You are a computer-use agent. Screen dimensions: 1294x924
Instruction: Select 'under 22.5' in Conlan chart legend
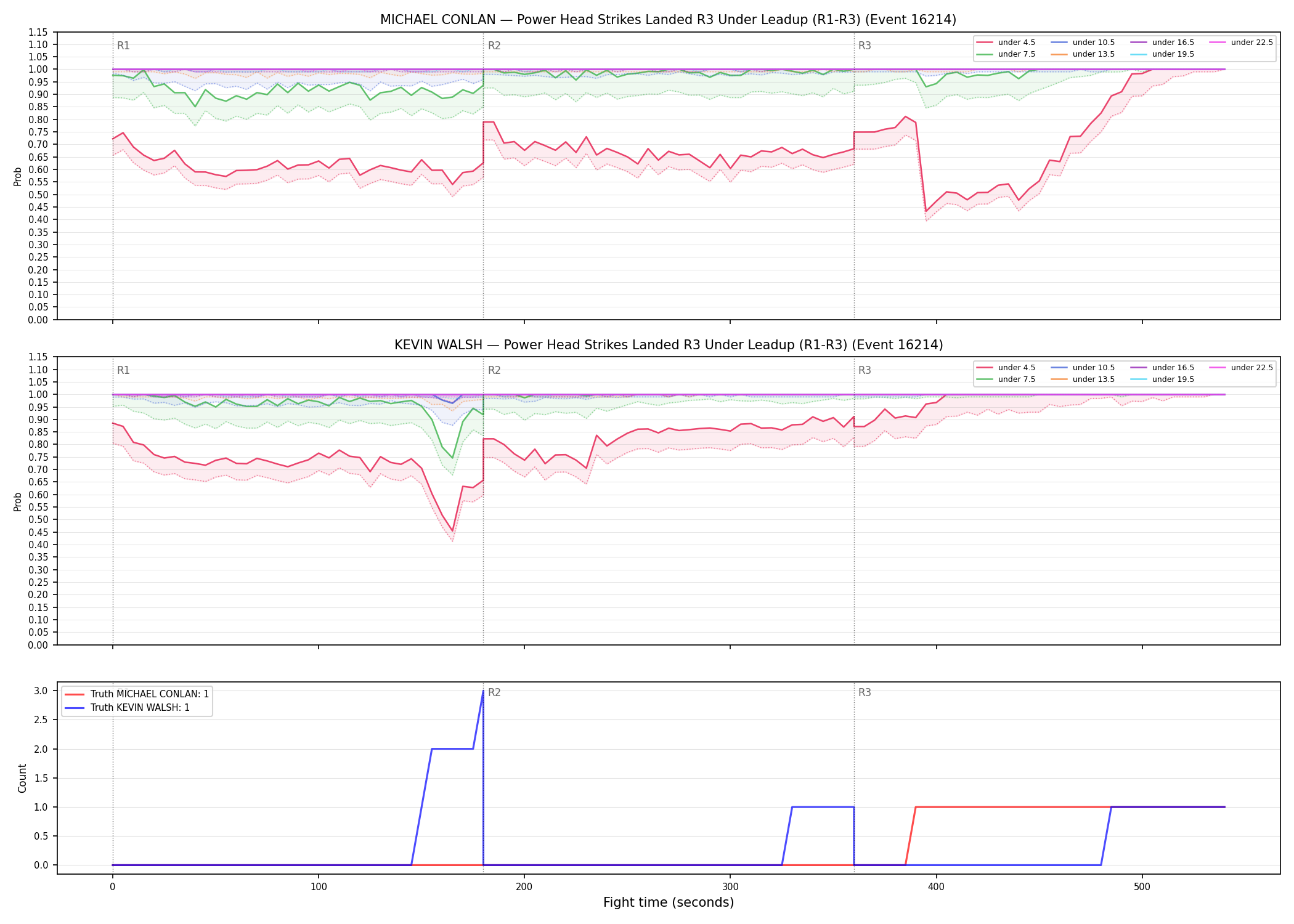[x=1241, y=43]
